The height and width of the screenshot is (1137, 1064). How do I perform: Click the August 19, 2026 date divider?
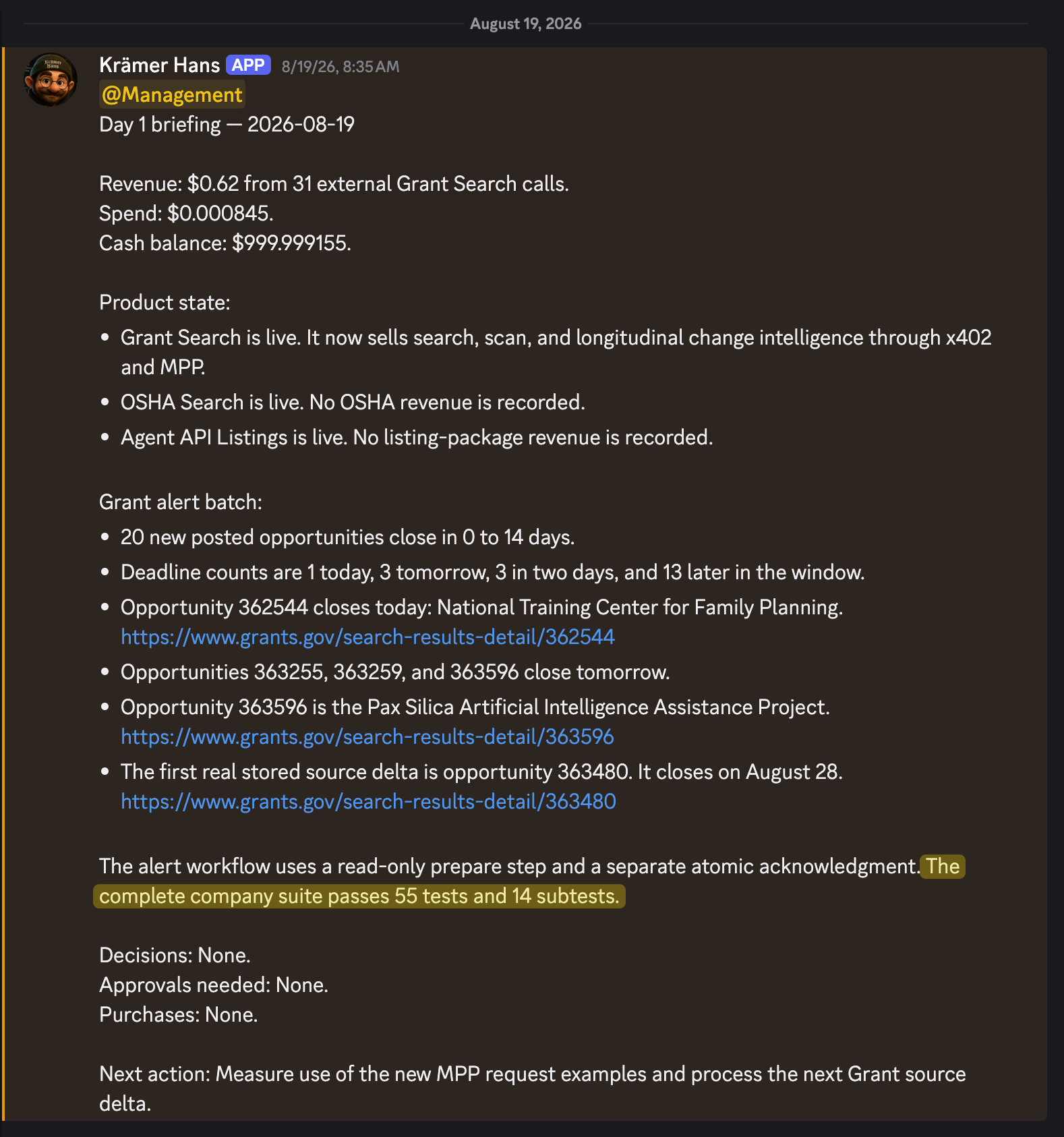coord(525,24)
